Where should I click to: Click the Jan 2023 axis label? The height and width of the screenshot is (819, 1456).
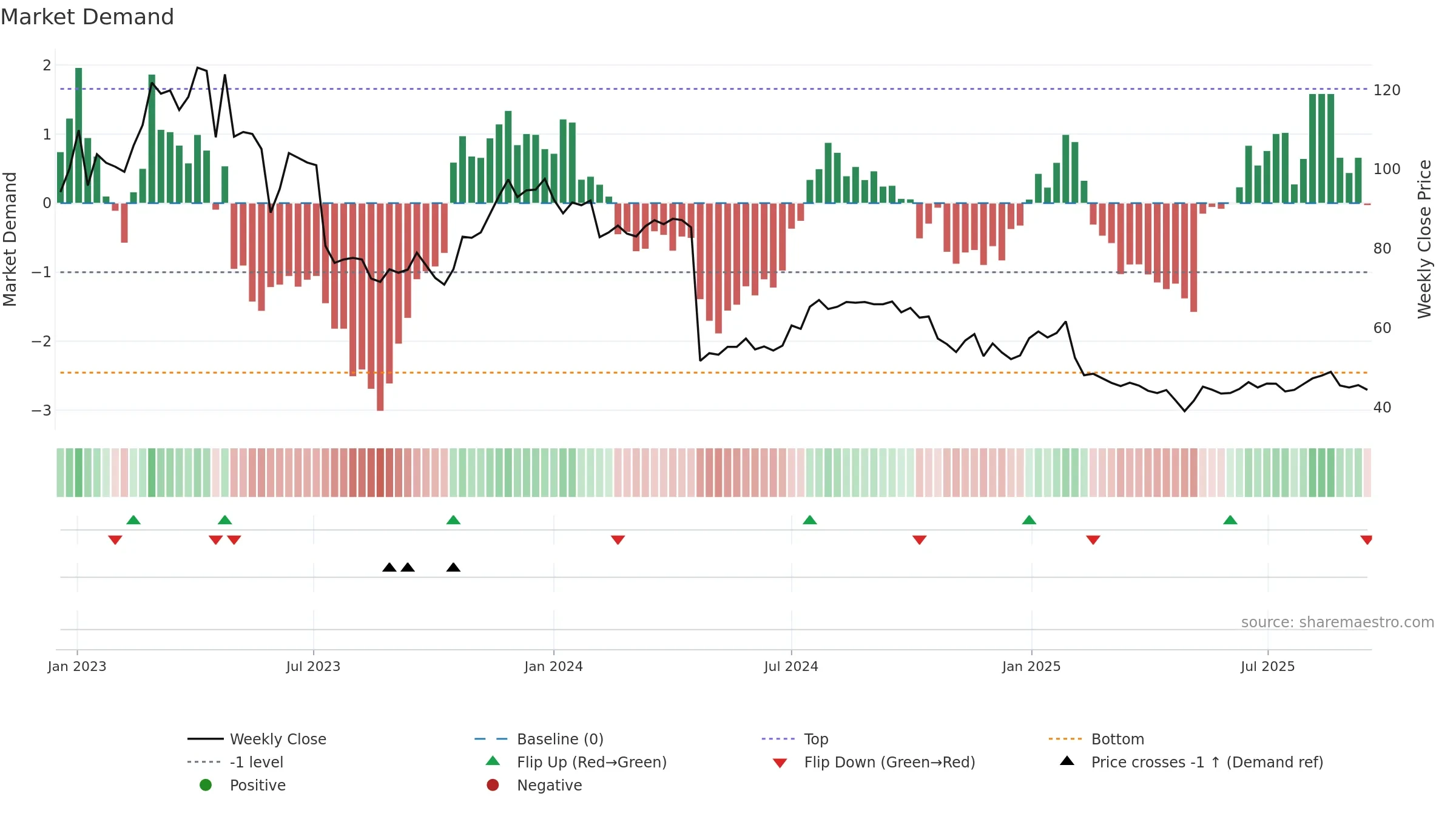coord(77,667)
